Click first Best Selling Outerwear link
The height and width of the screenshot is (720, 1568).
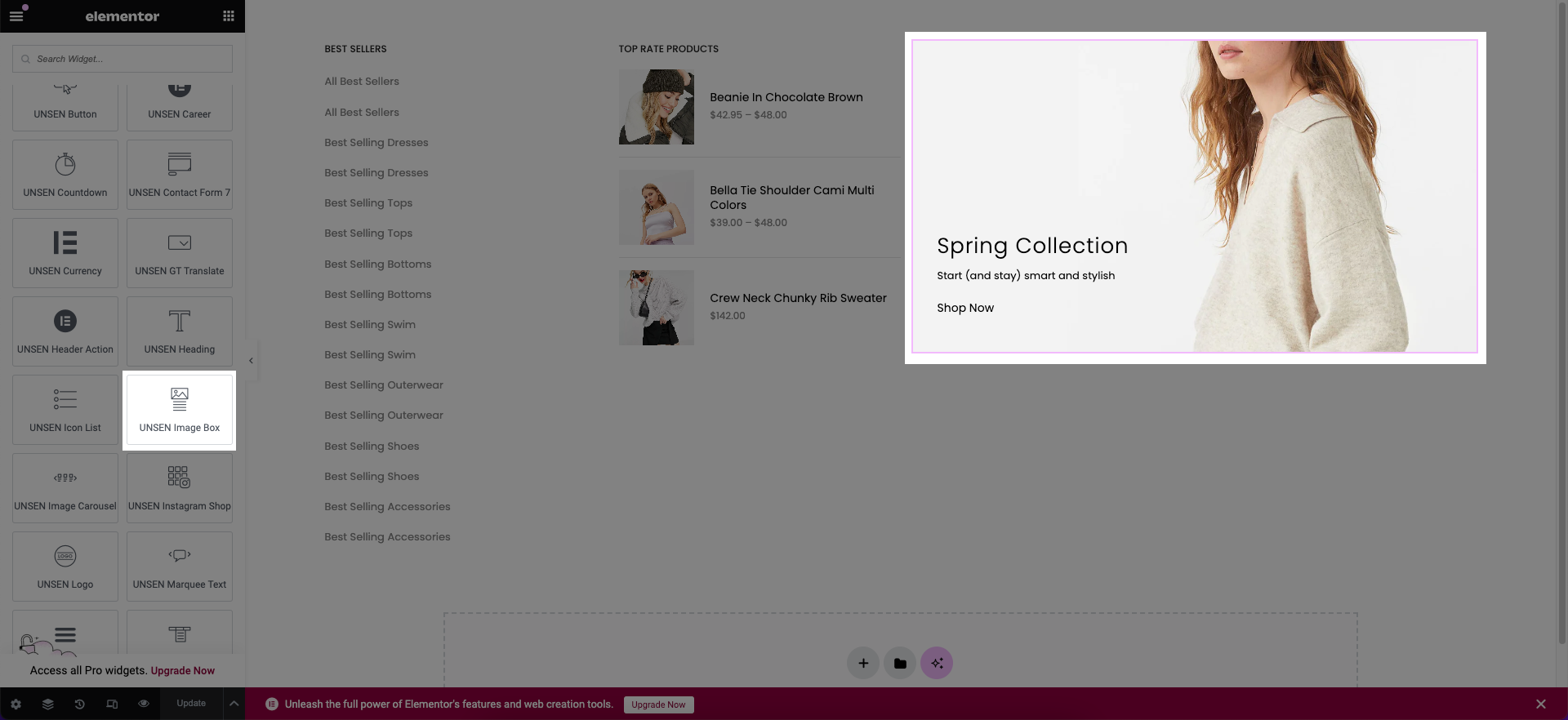(384, 384)
